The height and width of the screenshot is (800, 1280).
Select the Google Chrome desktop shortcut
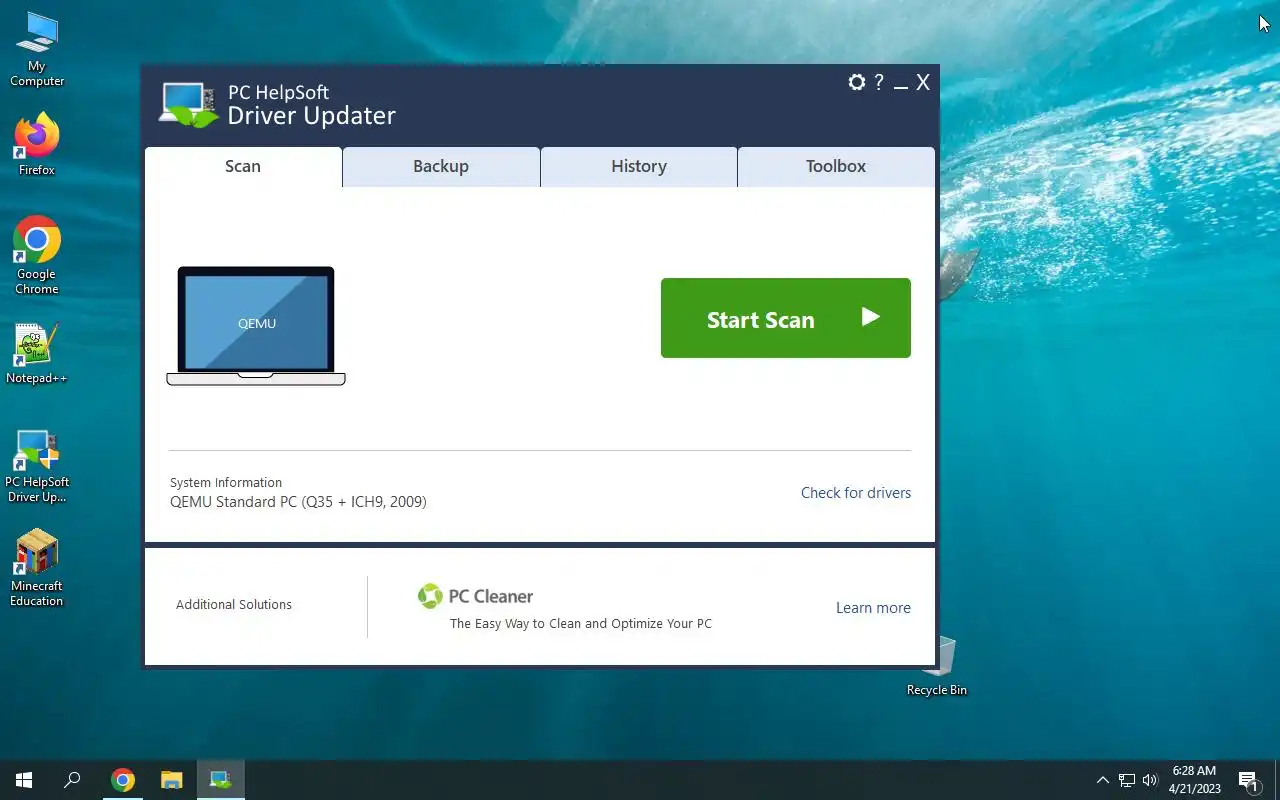(37, 256)
